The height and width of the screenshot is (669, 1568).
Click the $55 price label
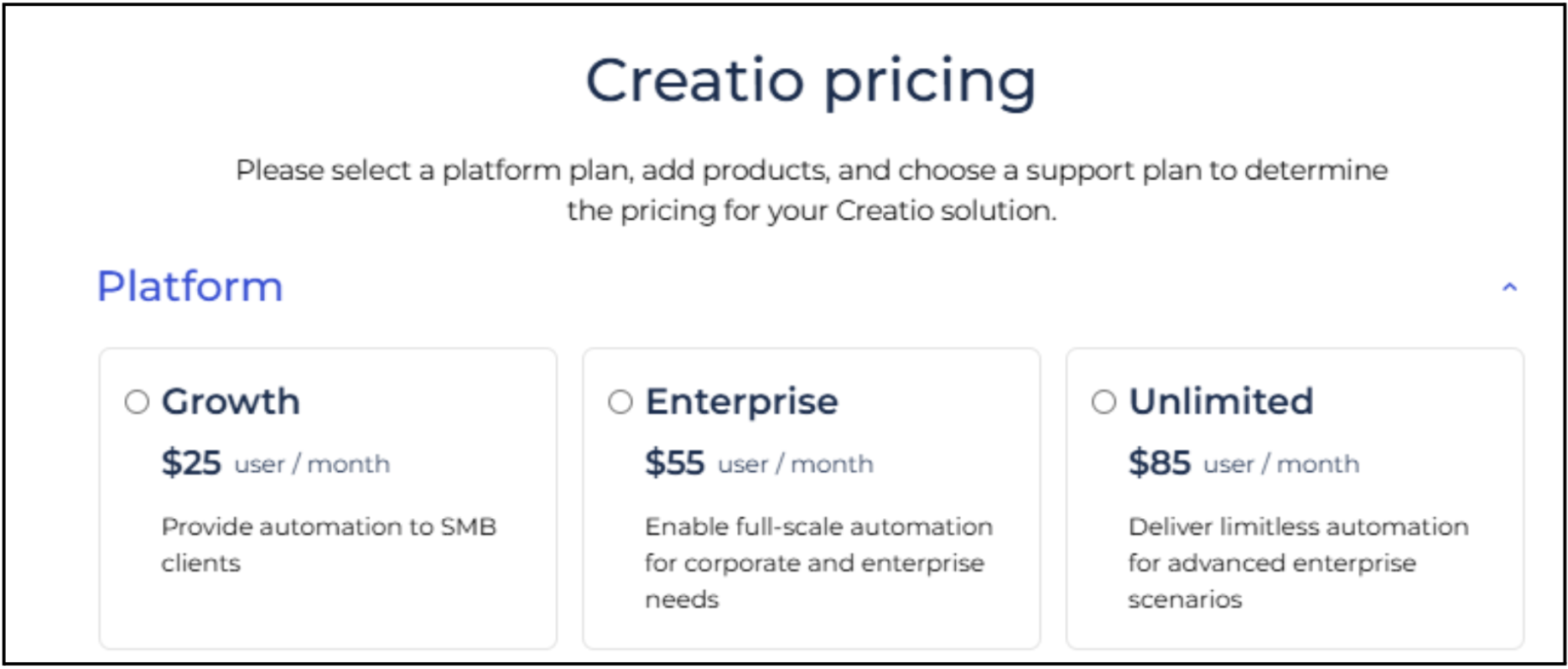pyautogui.click(x=673, y=463)
